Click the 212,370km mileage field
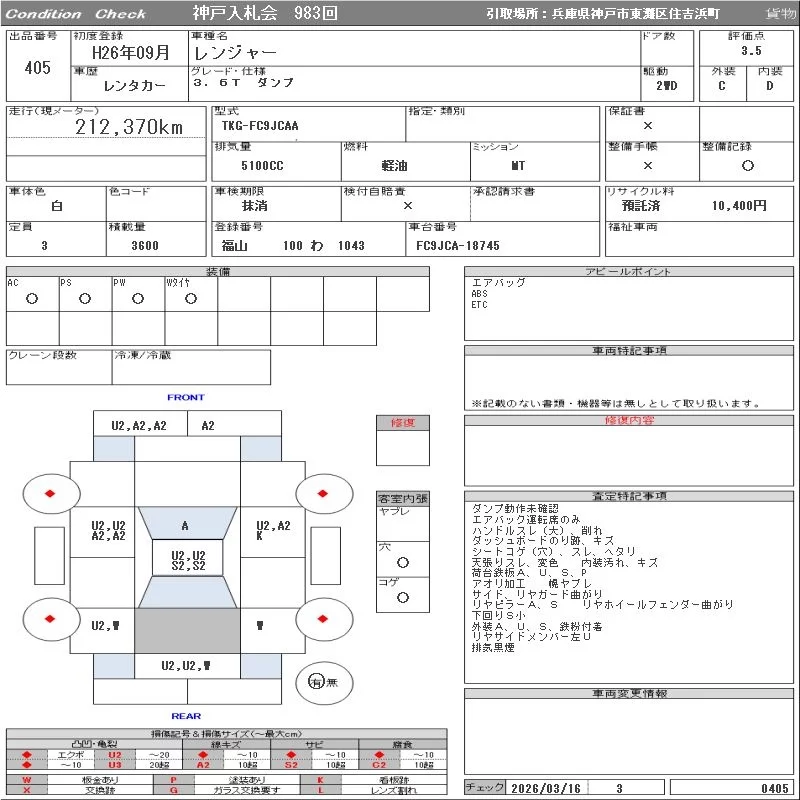The width and height of the screenshot is (800, 800). click(130, 127)
